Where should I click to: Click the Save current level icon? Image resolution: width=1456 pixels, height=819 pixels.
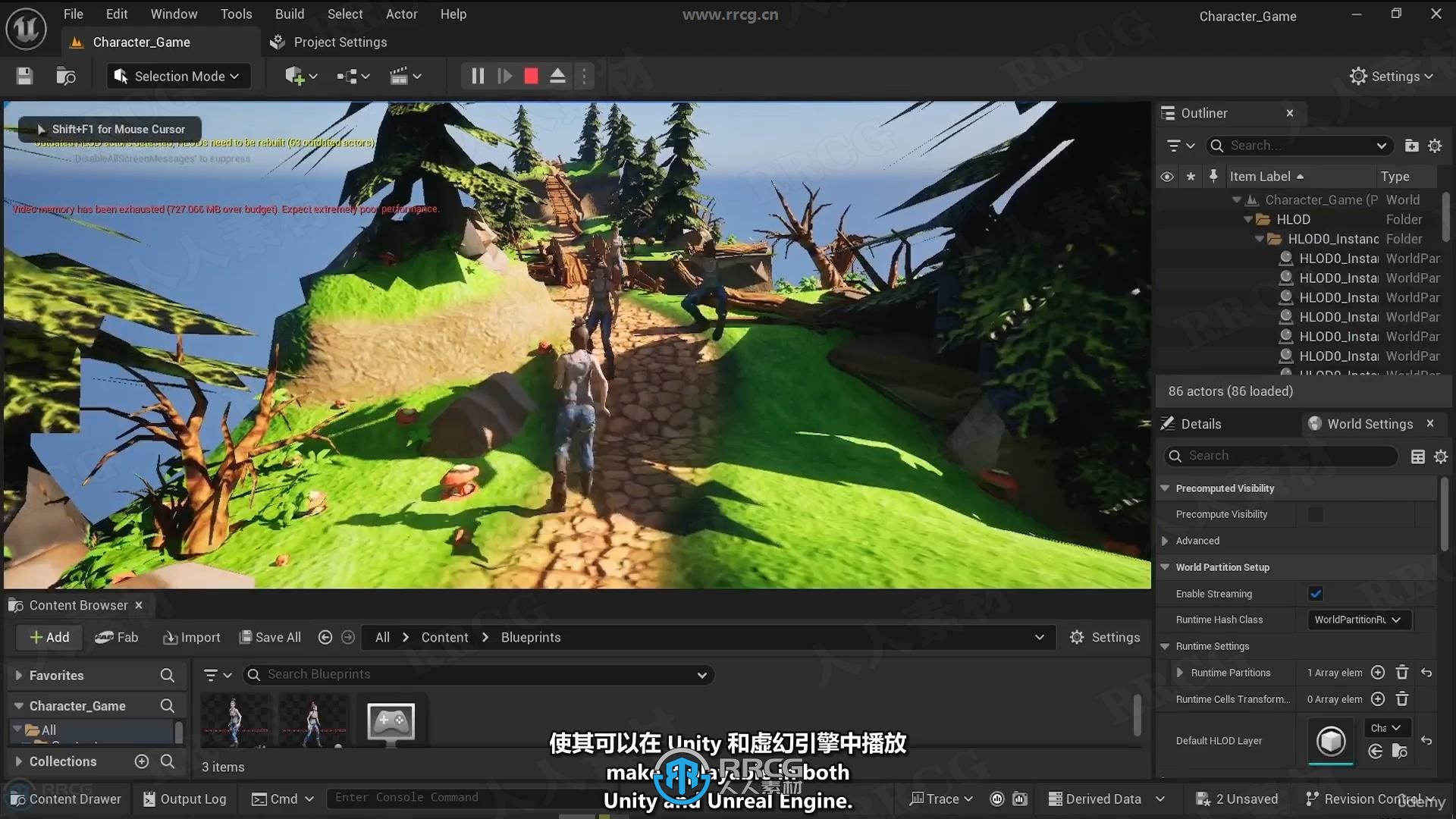pos(24,76)
